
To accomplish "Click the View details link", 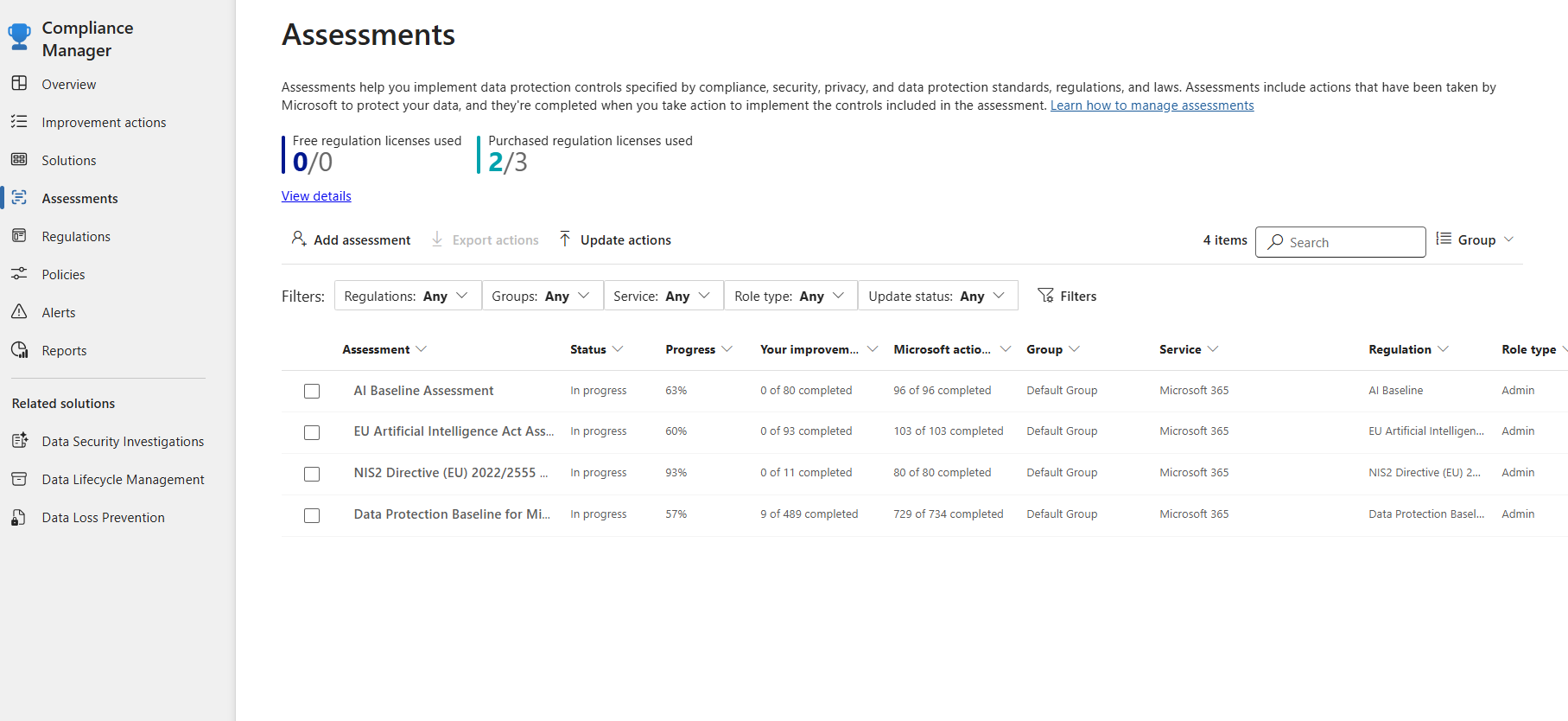I will (316, 196).
